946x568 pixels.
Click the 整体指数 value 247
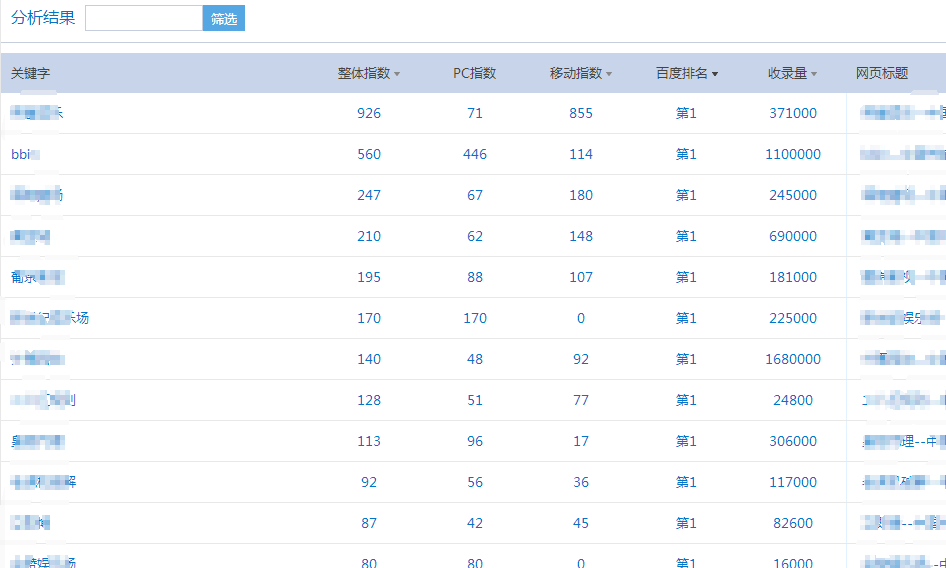(x=369, y=195)
